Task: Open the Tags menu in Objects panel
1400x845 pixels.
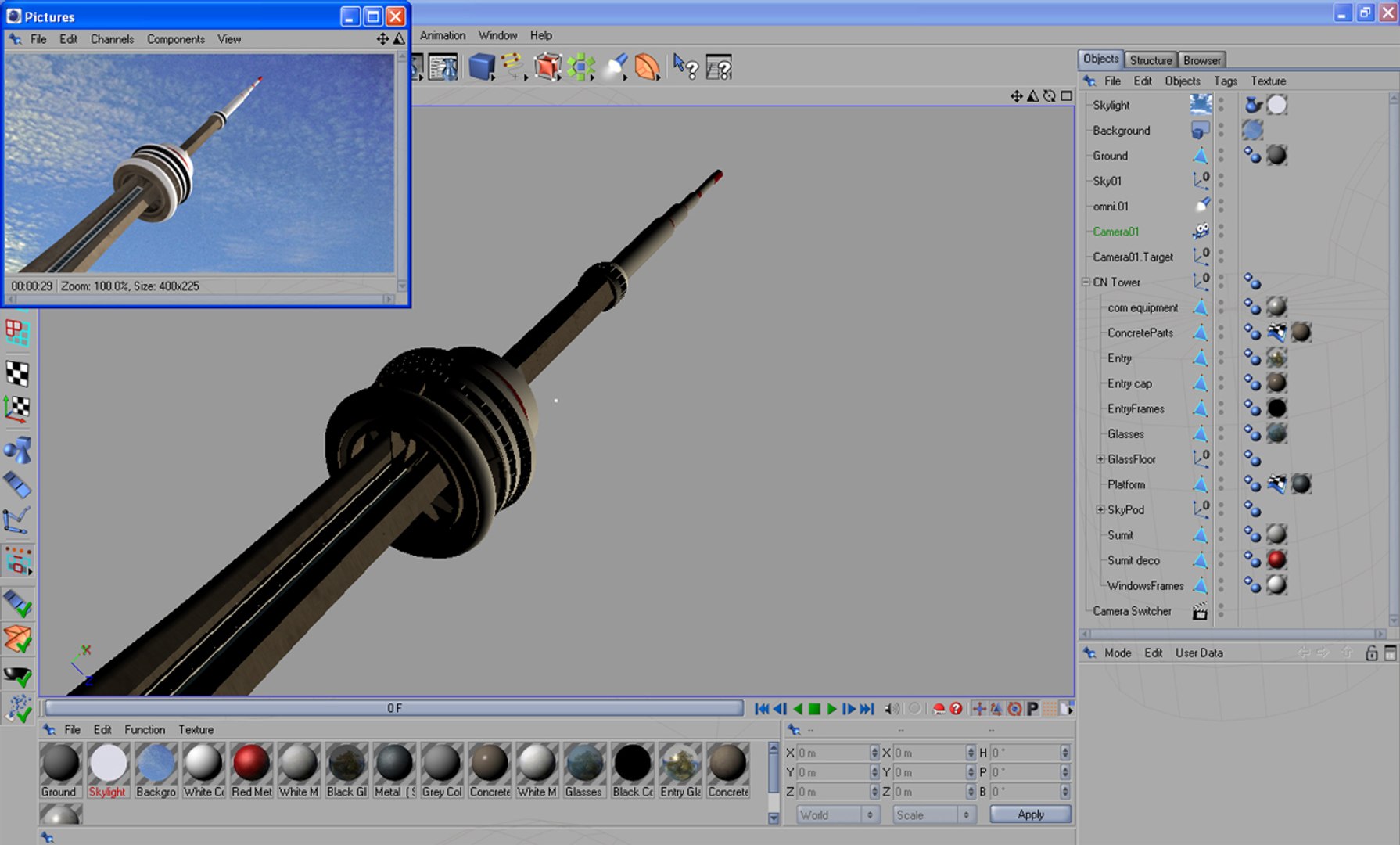Action: click(1226, 81)
